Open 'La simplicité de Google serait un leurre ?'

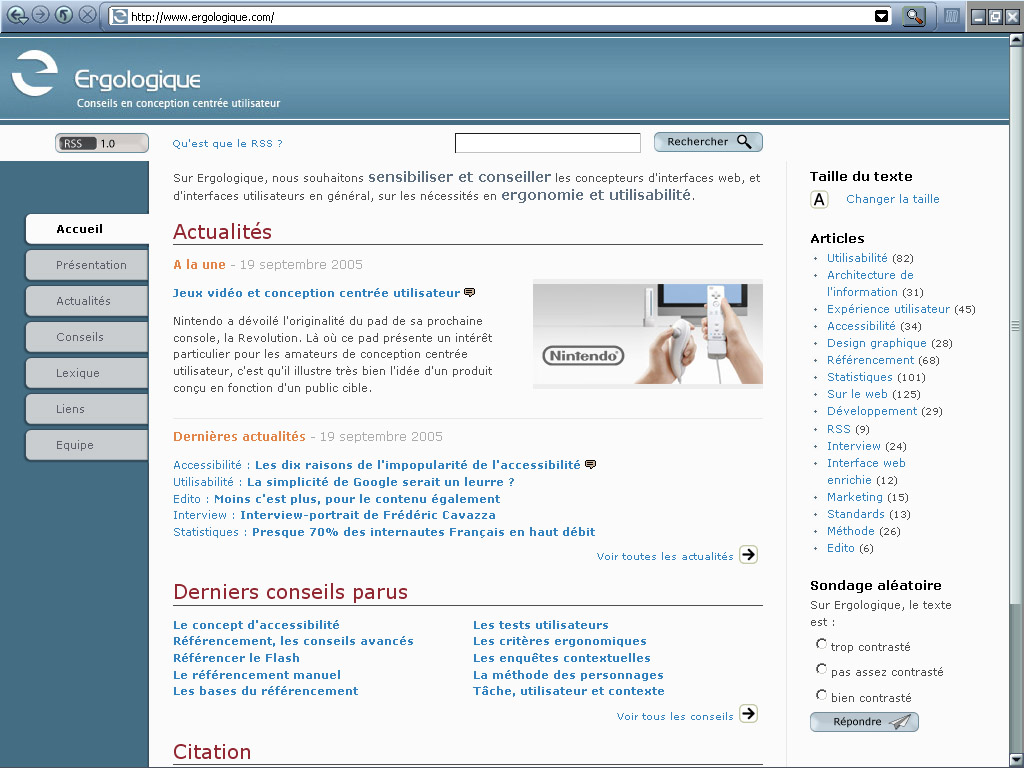(x=381, y=482)
